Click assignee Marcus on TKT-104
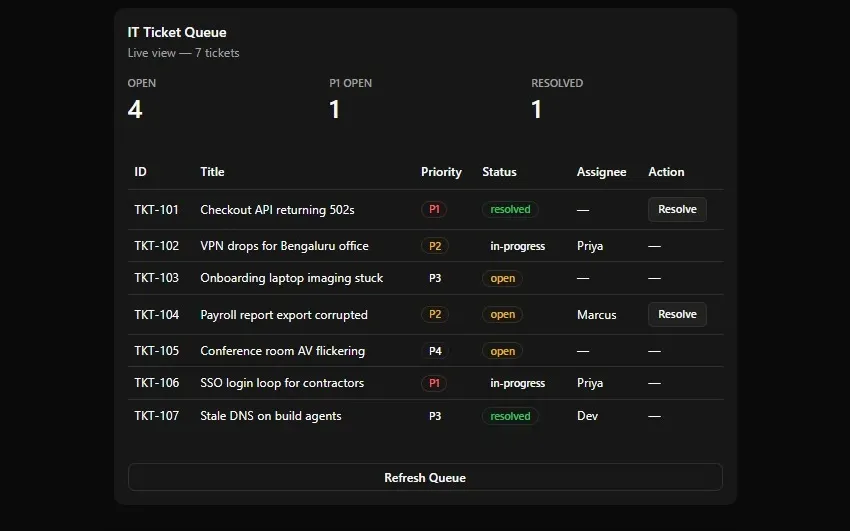The image size is (850, 531). click(x=596, y=315)
